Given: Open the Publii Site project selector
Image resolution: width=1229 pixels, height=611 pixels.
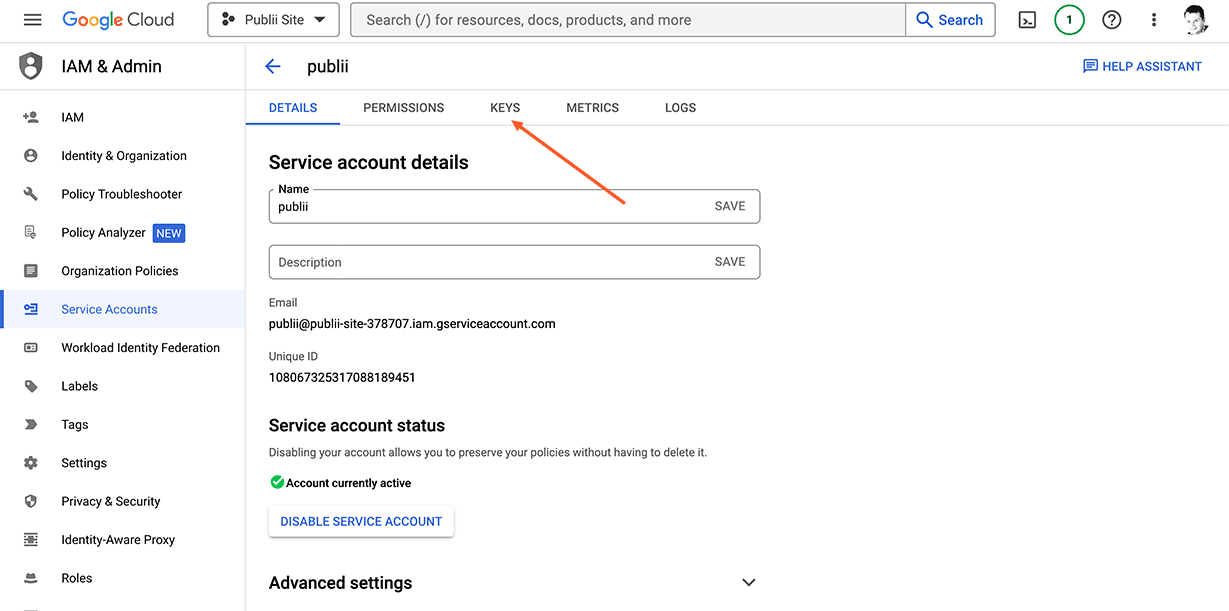Looking at the screenshot, I should click(273, 19).
